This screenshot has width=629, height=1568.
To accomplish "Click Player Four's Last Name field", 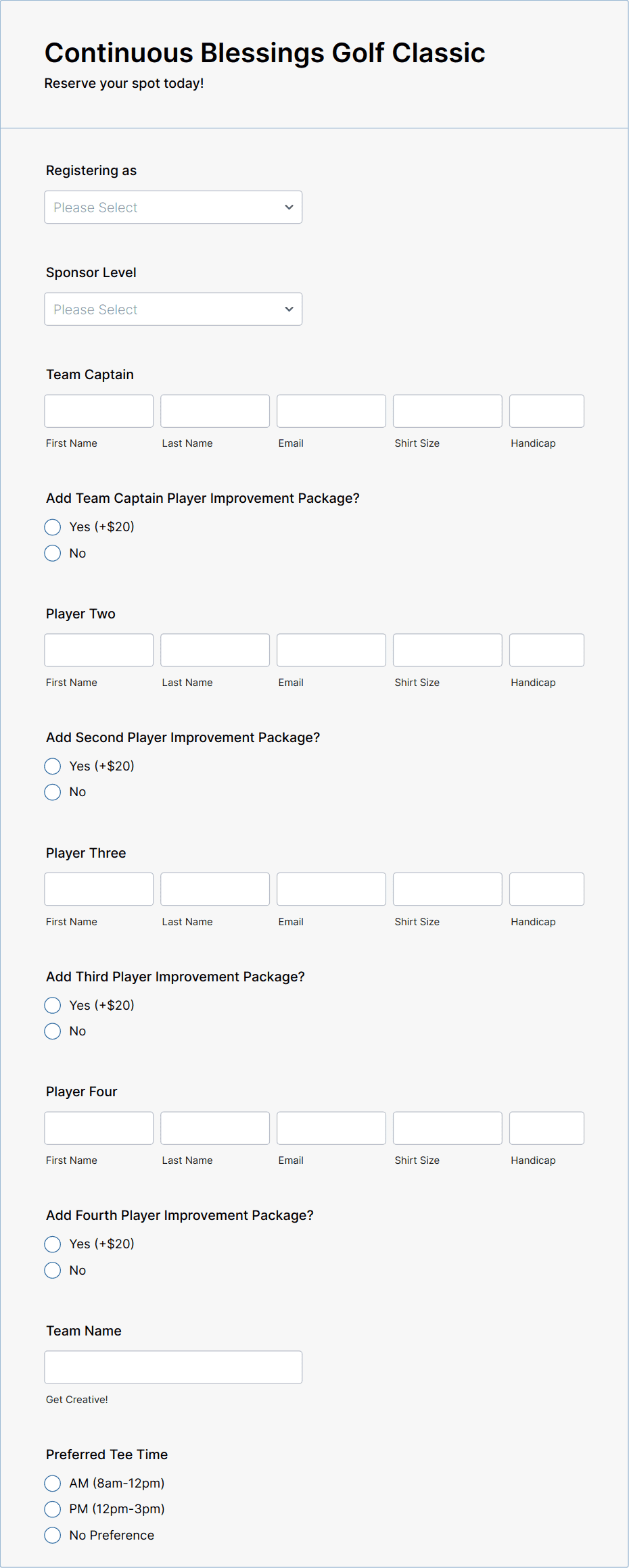I will [x=214, y=1127].
